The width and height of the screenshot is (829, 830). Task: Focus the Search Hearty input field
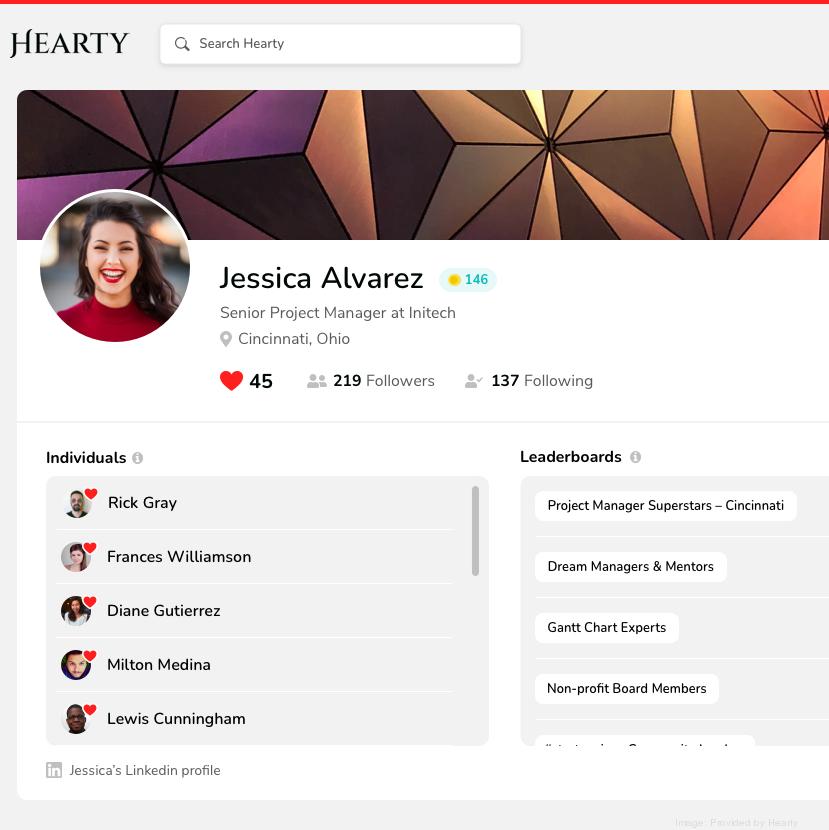tap(350, 44)
